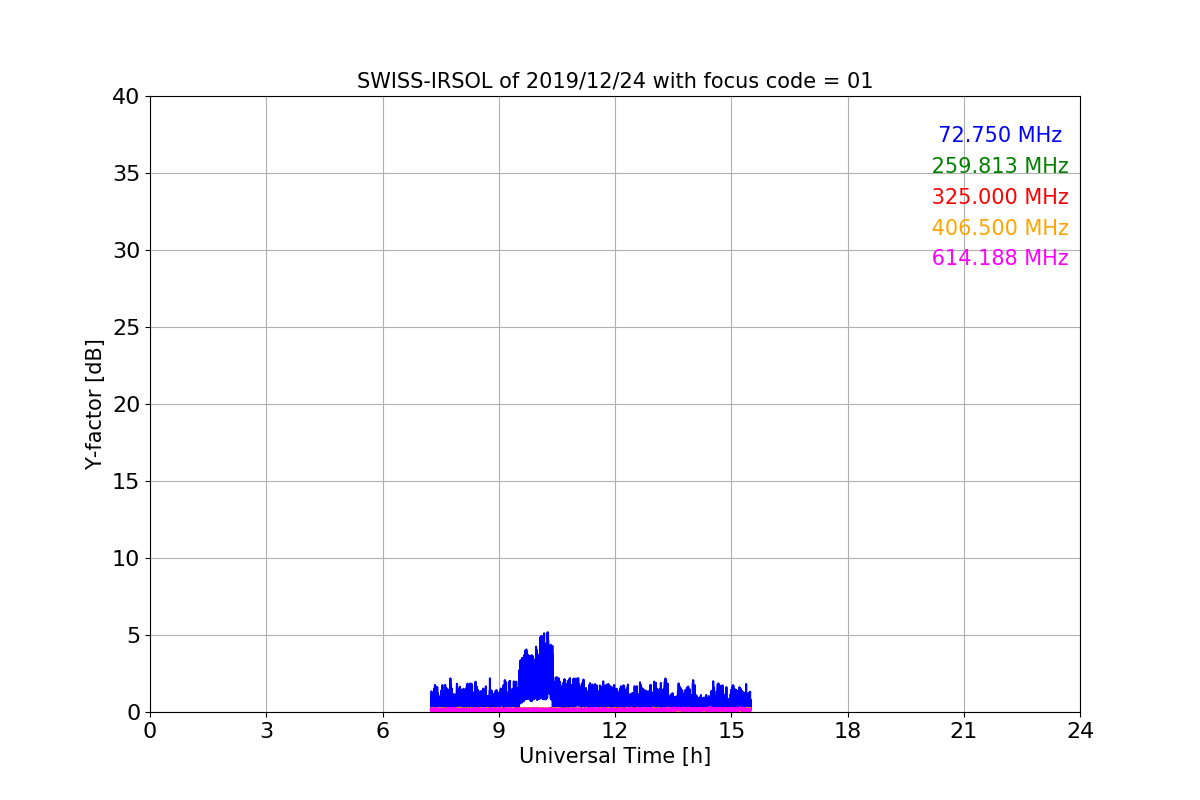This screenshot has height=800, width=1200.
Task: Click the 10 tick on the Y axis
Action: (125, 559)
